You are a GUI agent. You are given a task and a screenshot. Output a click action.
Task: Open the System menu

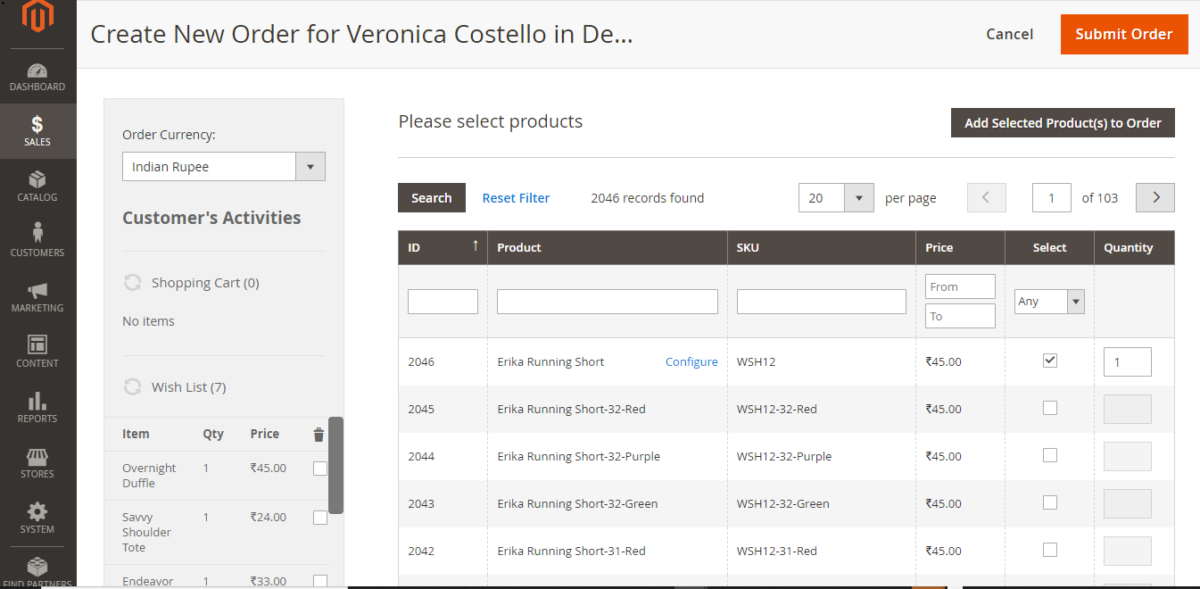click(x=38, y=519)
